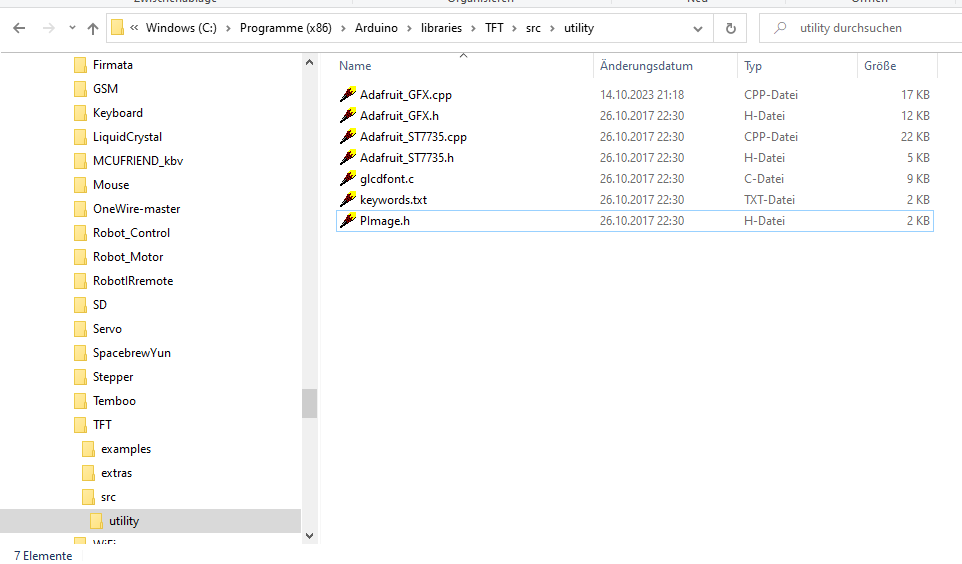Expand chevron after TFT in breadcrumb
The image size is (962, 564).
tap(514, 28)
